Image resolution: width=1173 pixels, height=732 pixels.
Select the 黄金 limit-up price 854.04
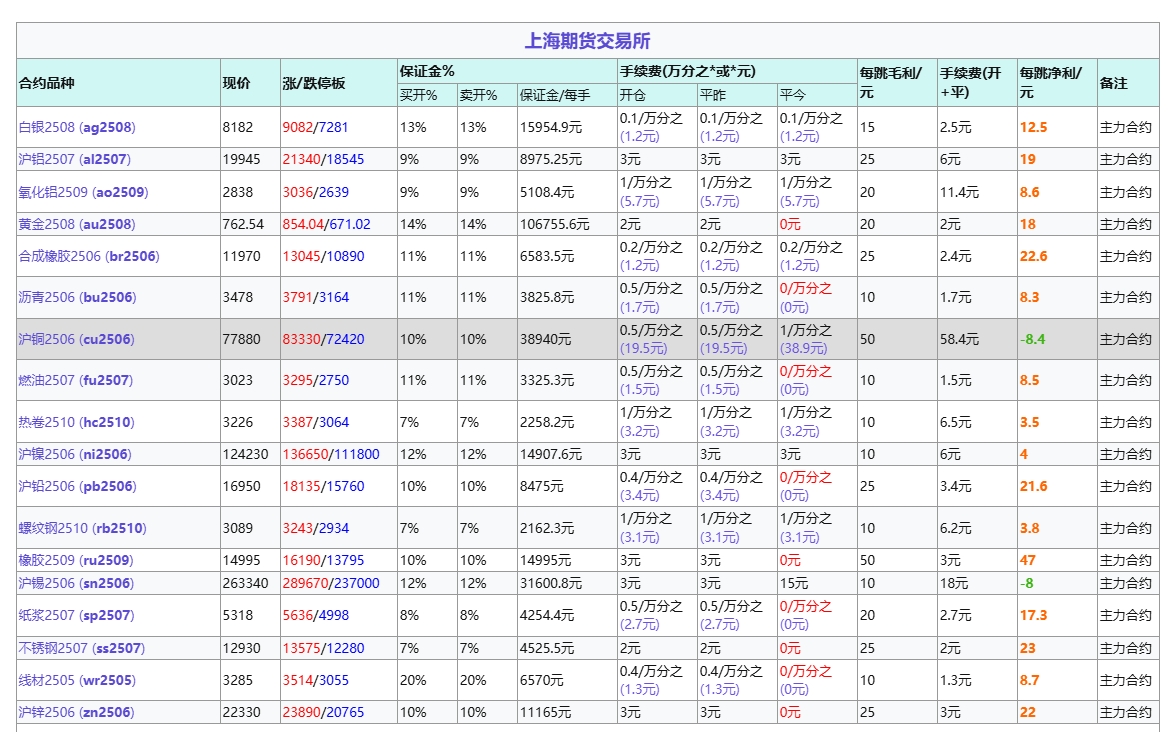coord(304,225)
